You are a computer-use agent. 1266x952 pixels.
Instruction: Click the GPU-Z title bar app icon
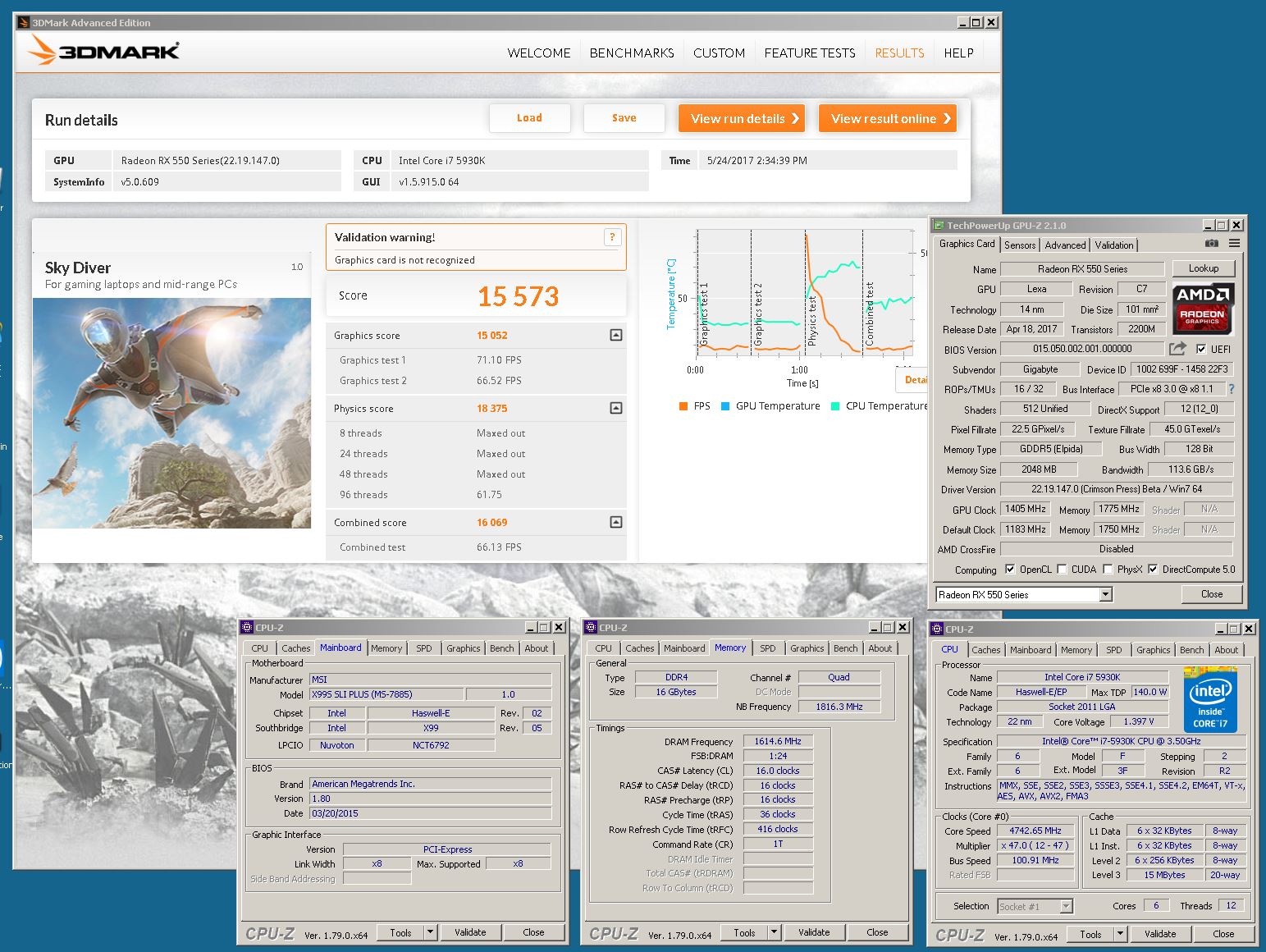coord(939,225)
